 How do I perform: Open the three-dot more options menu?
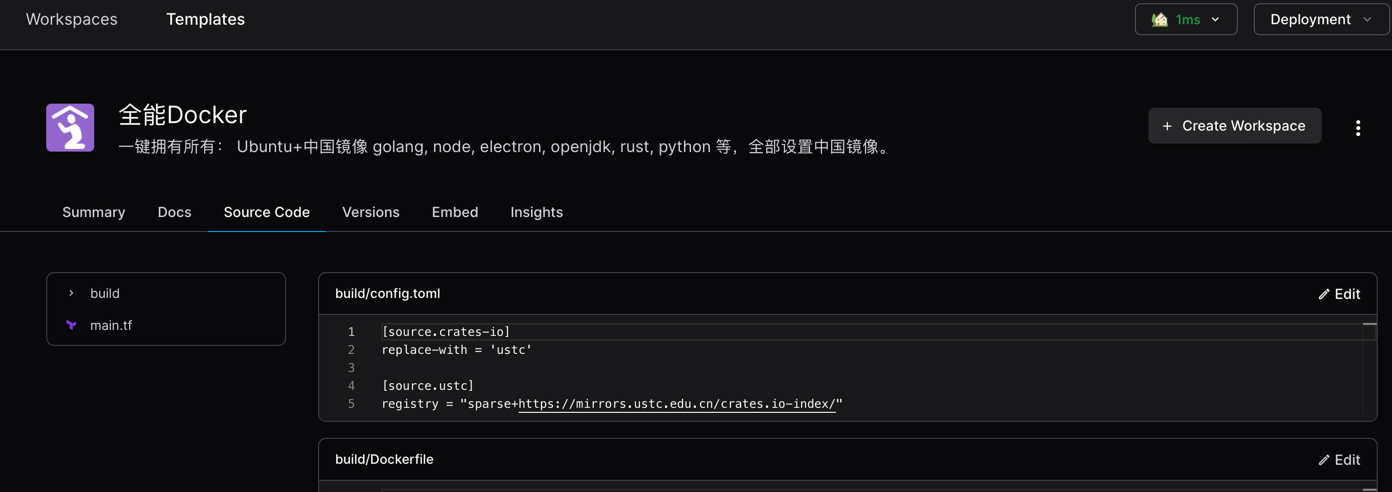(x=1357, y=128)
